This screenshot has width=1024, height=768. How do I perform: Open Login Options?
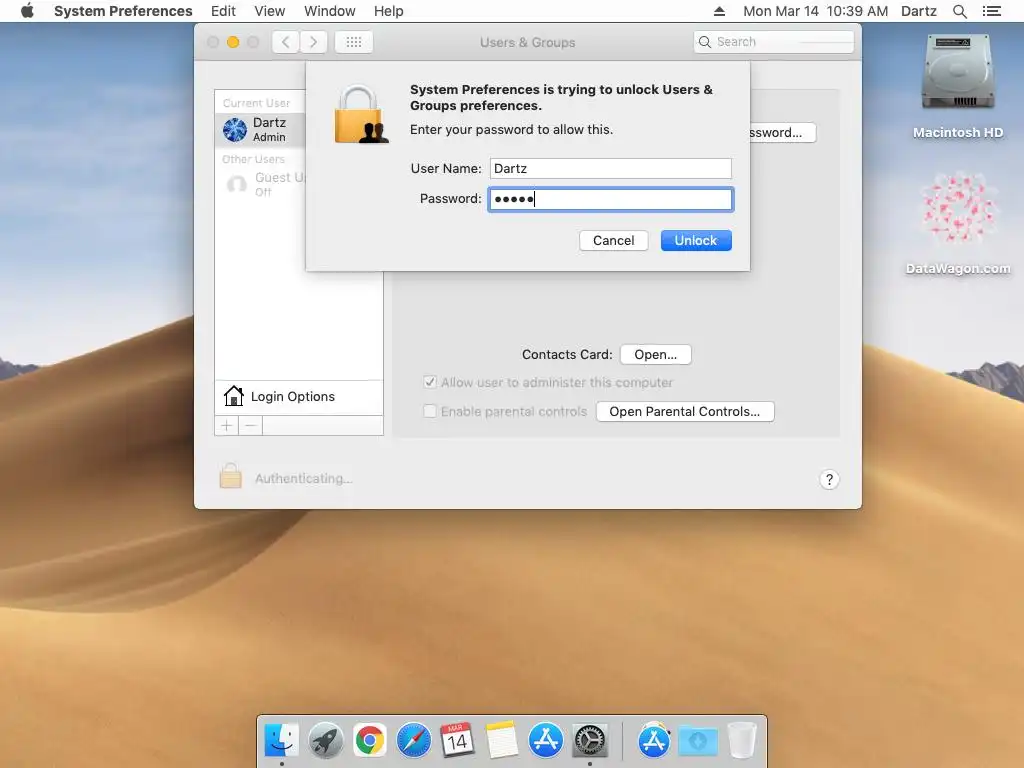click(298, 396)
